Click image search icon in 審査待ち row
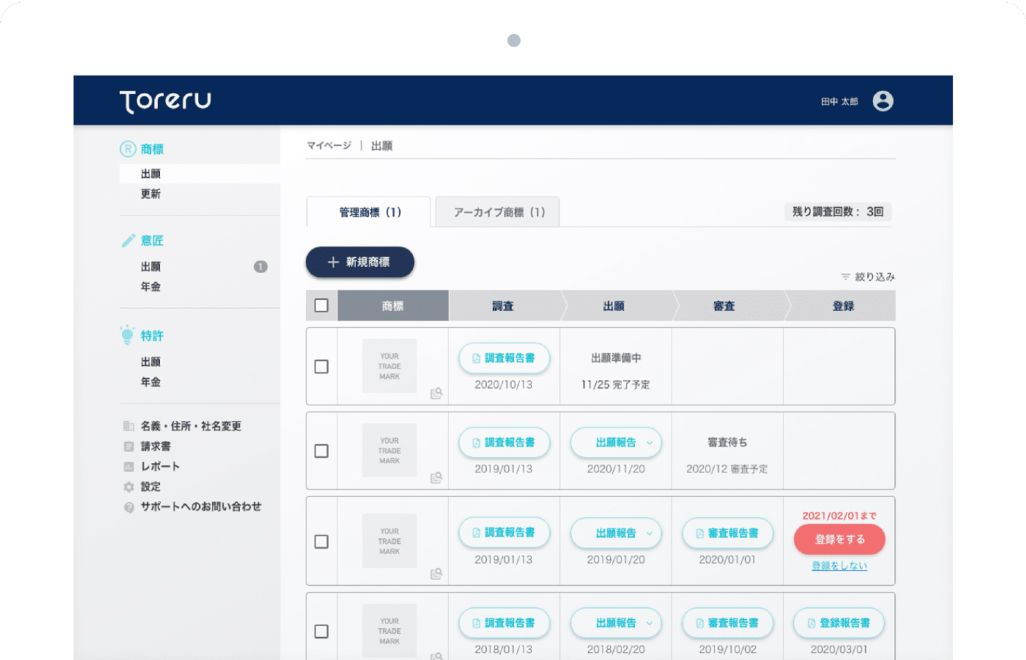 coord(436,478)
